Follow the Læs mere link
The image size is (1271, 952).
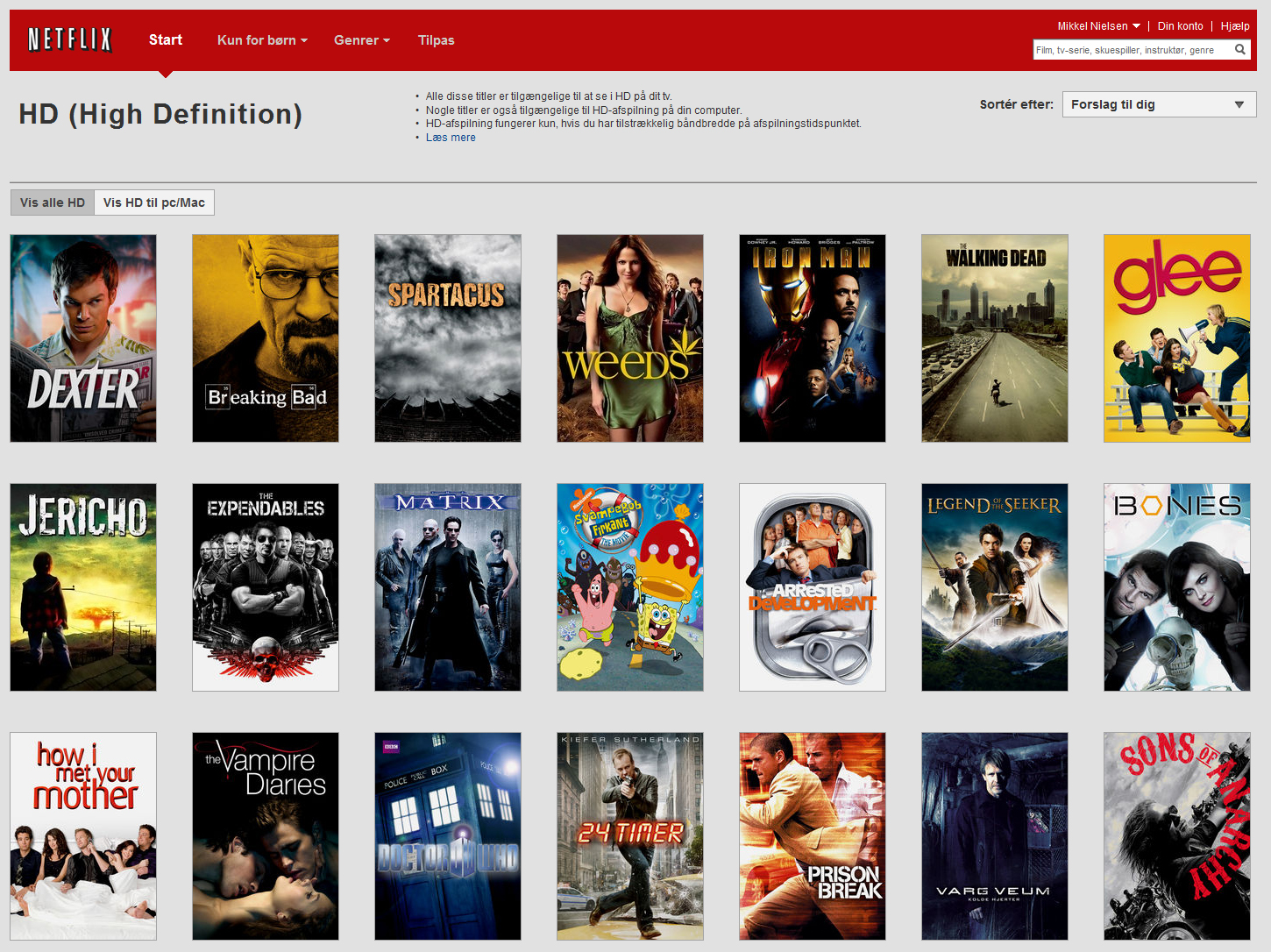click(x=451, y=138)
